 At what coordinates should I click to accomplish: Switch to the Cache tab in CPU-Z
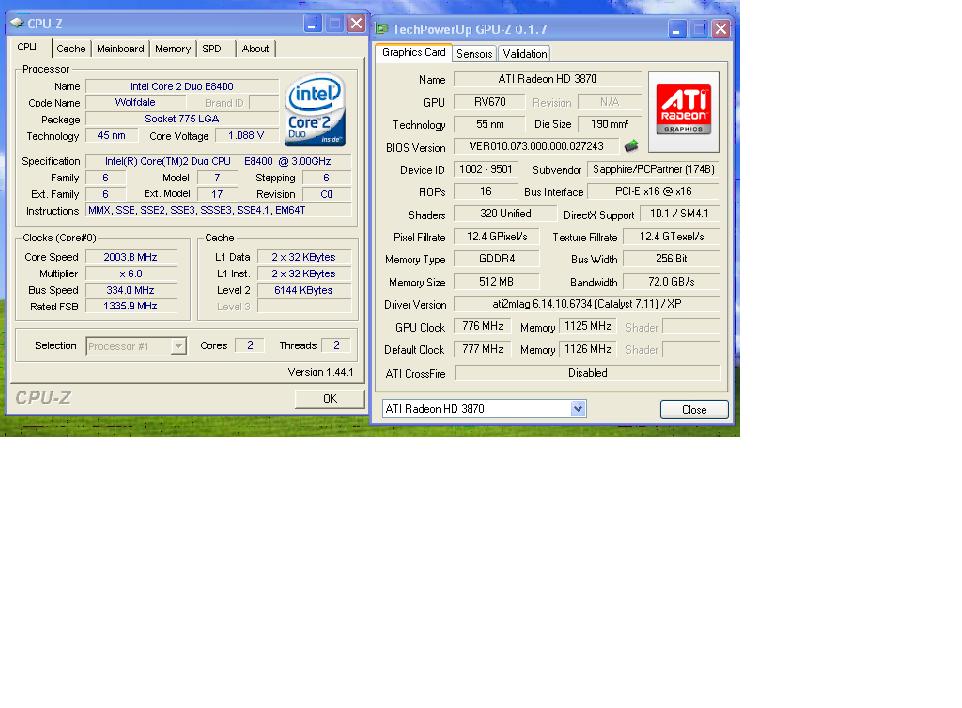71,48
